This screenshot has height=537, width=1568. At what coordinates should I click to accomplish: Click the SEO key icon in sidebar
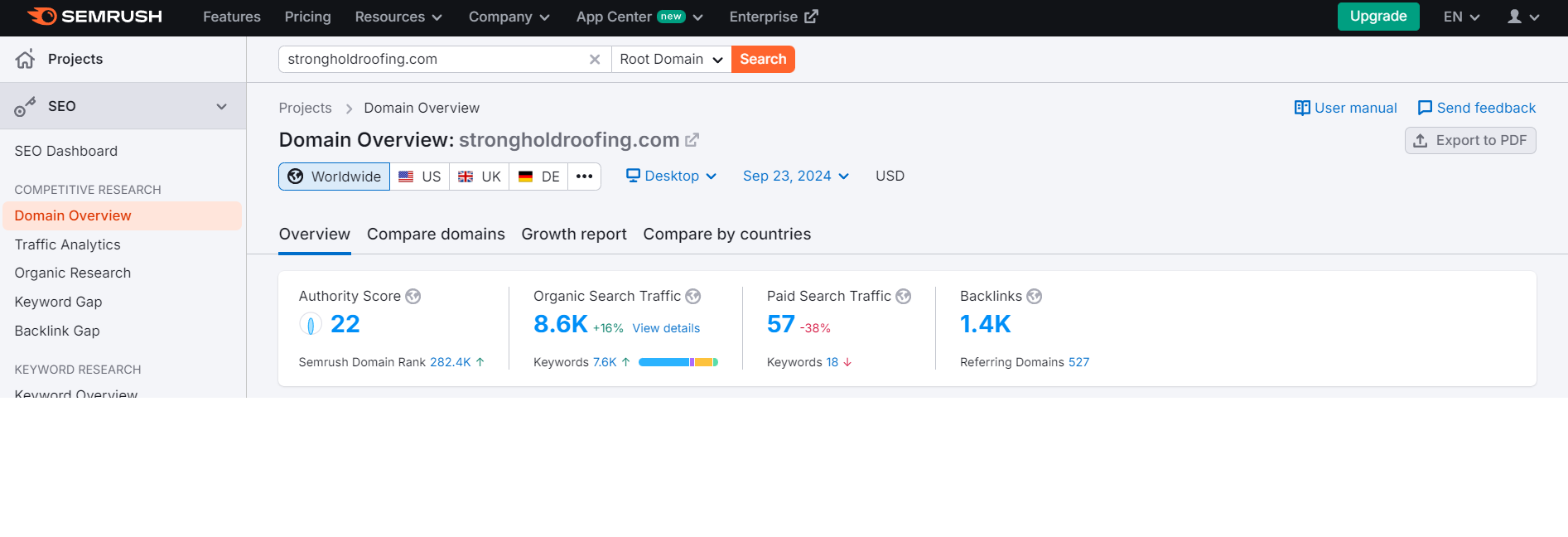[25, 106]
